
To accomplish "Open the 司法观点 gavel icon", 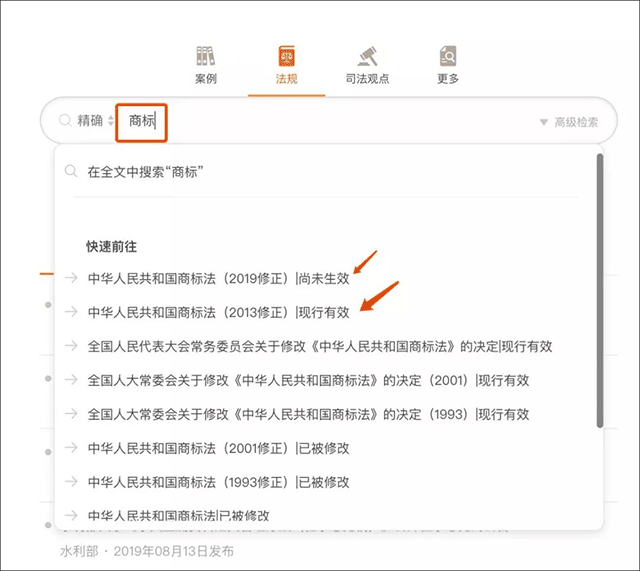I will pyautogui.click(x=366, y=56).
